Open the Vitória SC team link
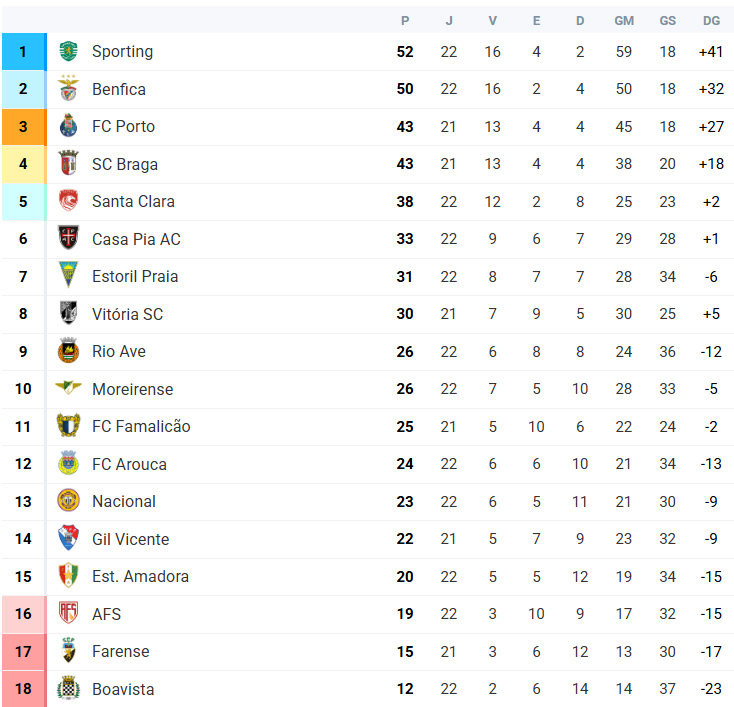This screenshot has width=734, height=707. [x=127, y=314]
